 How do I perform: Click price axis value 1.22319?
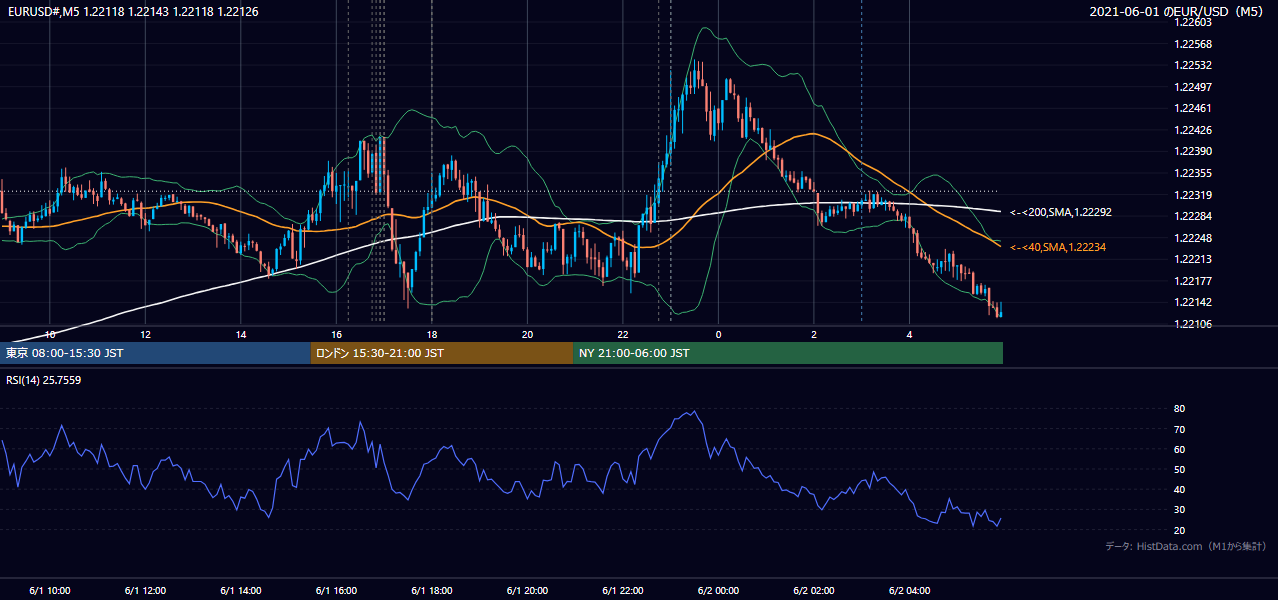[1193, 195]
